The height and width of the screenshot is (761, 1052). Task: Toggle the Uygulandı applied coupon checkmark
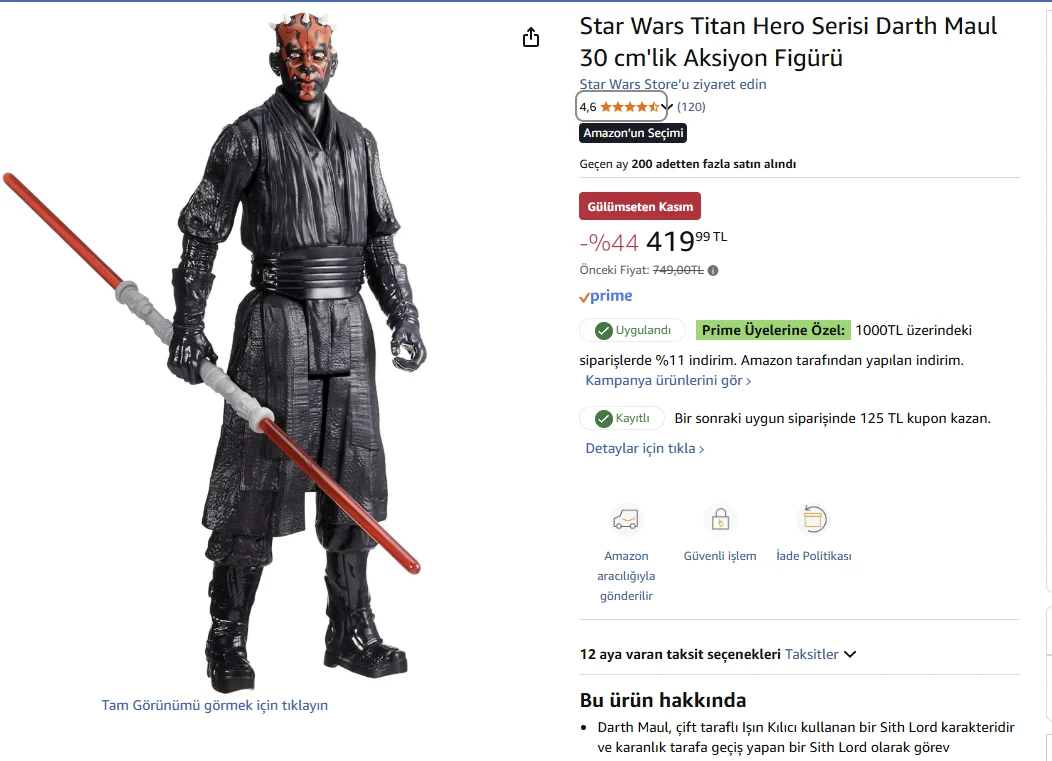[x=604, y=330]
